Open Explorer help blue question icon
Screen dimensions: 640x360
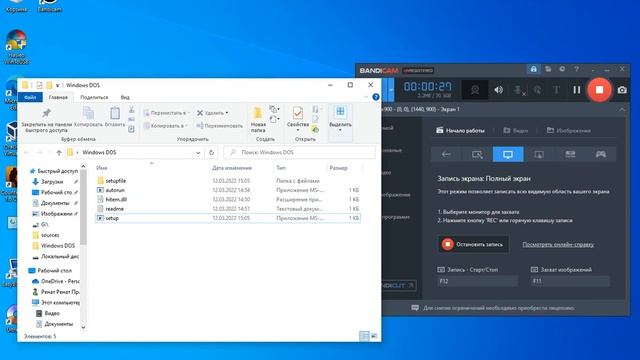pyautogui.click(x=376, y=97)
